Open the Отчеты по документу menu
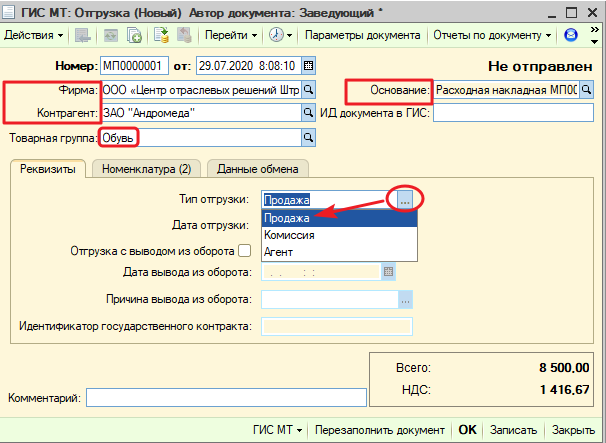606x443 pixels. (x=492, y=35)
